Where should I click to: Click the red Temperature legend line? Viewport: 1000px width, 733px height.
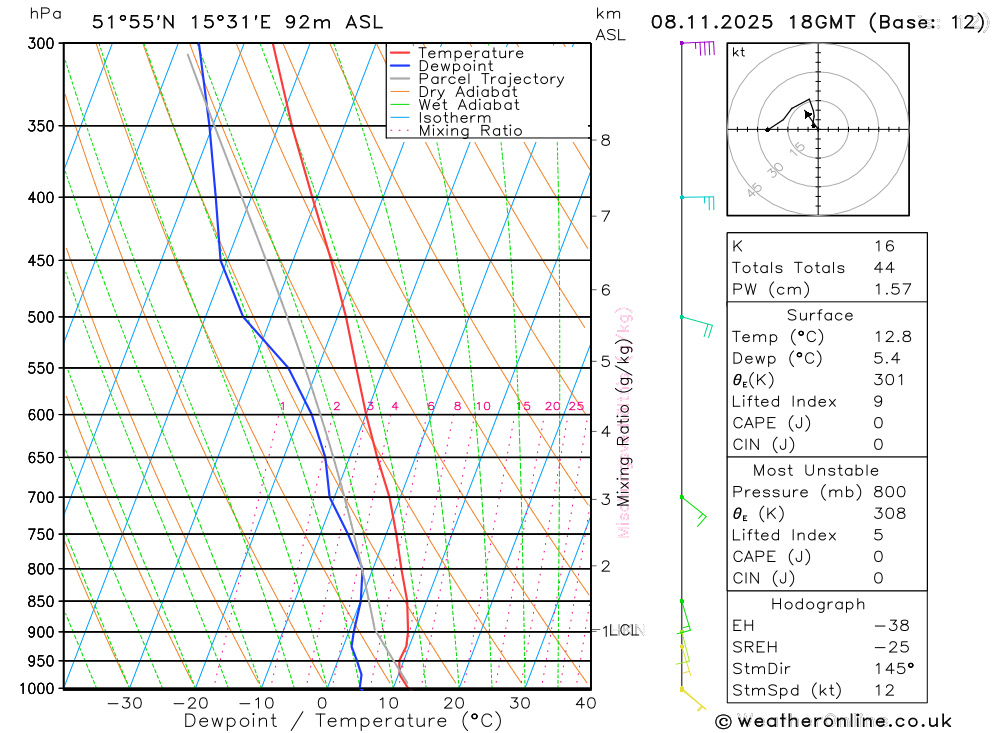[400, 53]
